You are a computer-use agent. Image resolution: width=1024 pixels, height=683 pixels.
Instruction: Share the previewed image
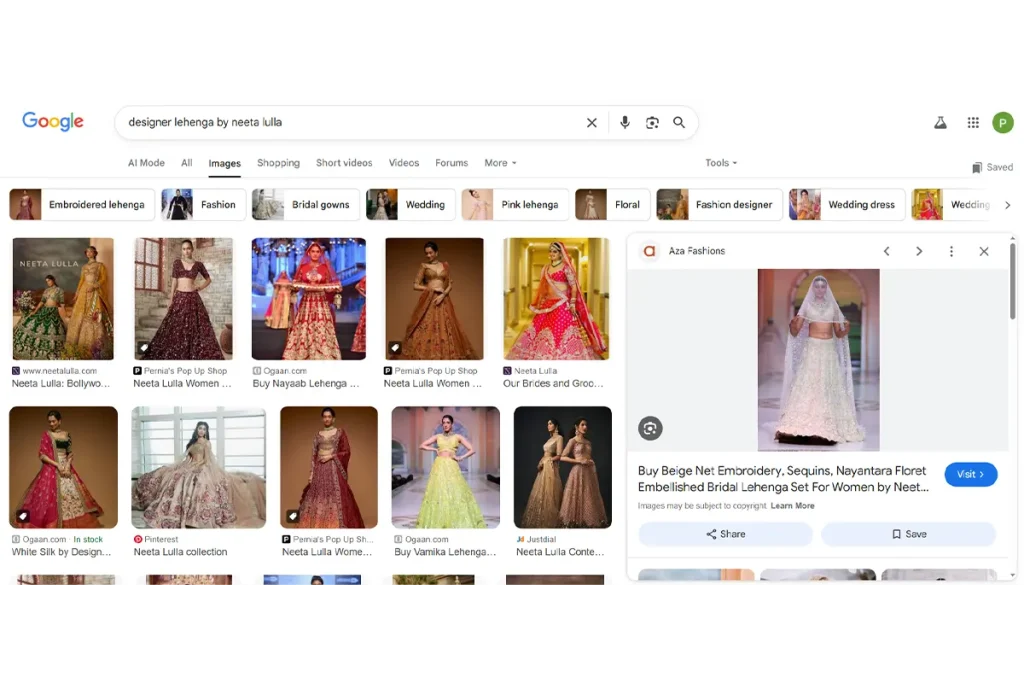726,534
